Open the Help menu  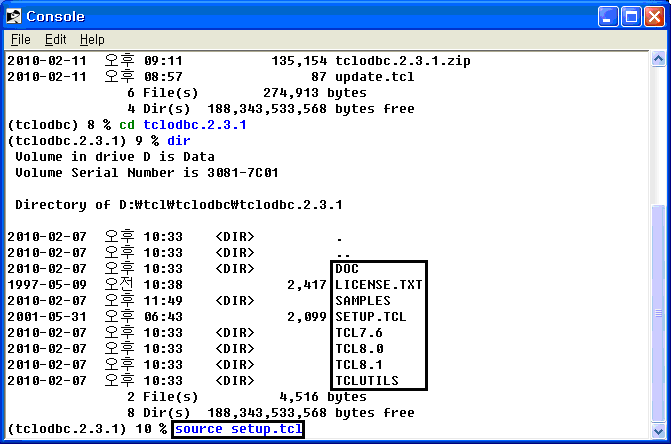92,40
